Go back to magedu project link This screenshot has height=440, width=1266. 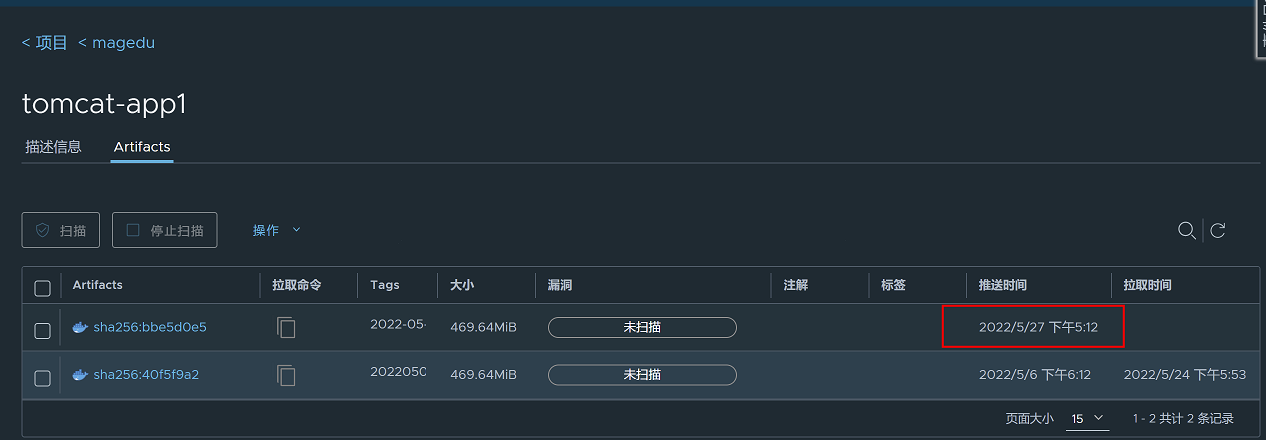(116, 43)
